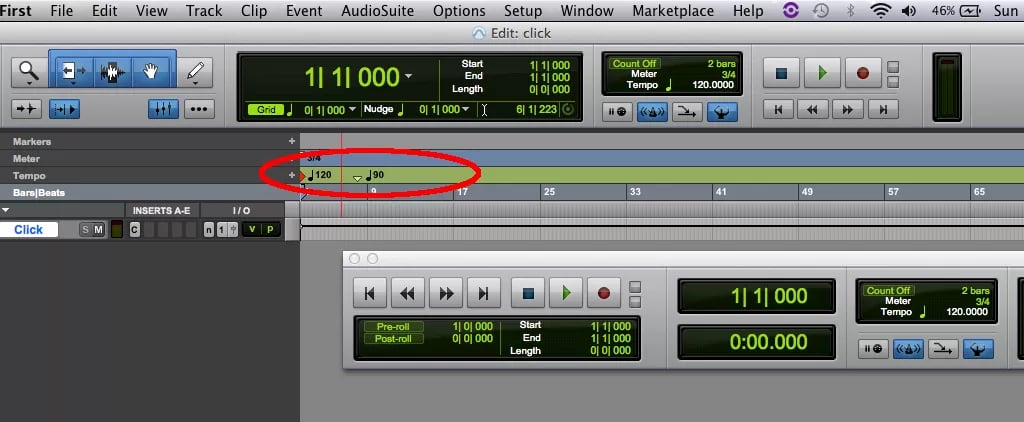Return to zero in Edit window transport
Viewport: 1024px width, 422px height.
point(778,110)
